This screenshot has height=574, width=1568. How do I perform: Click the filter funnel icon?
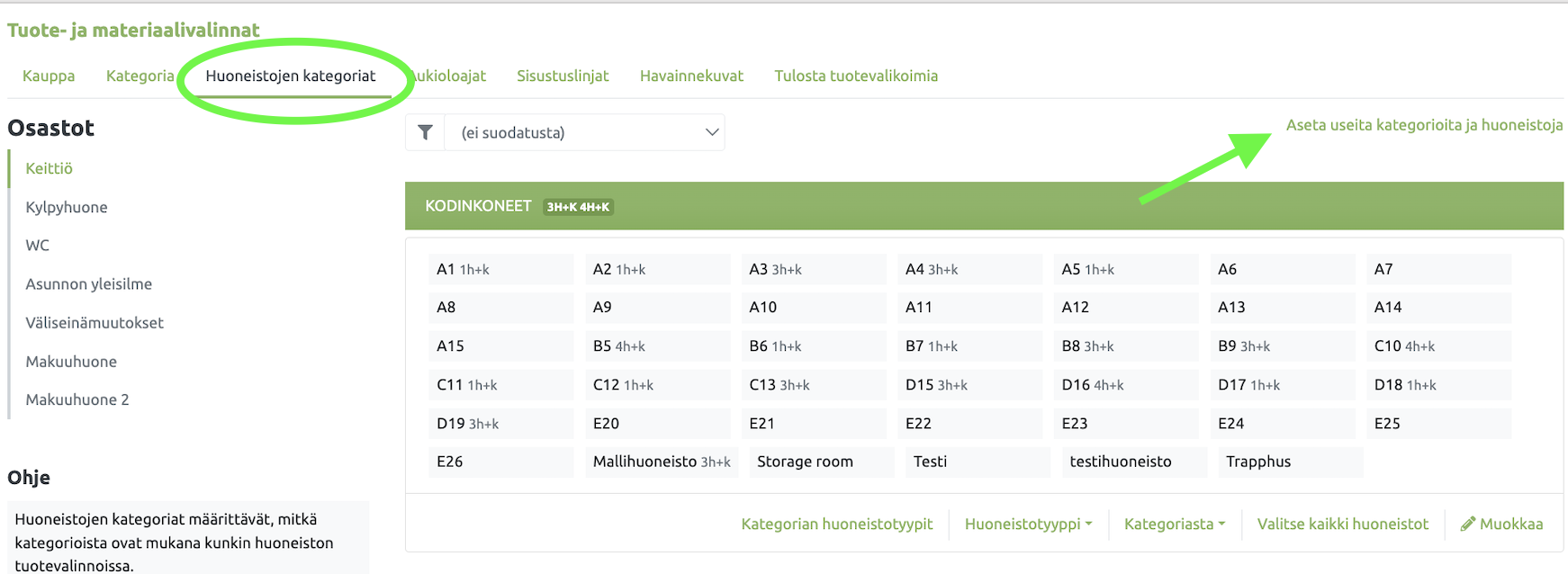click(426, 133)
